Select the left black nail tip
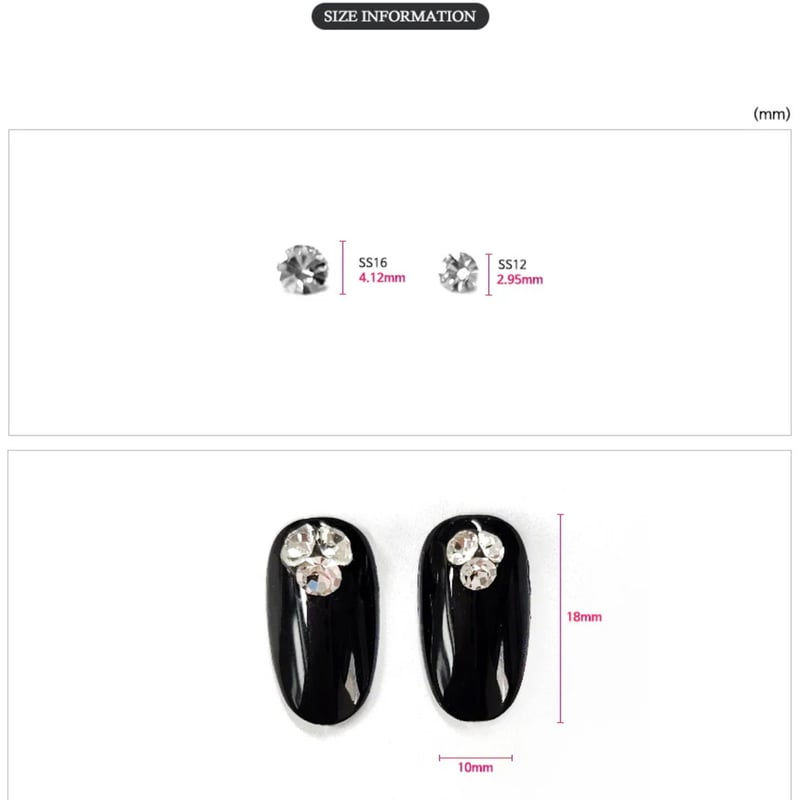The height and width of the screenshot is (800, 800). [x=322, y=620]
